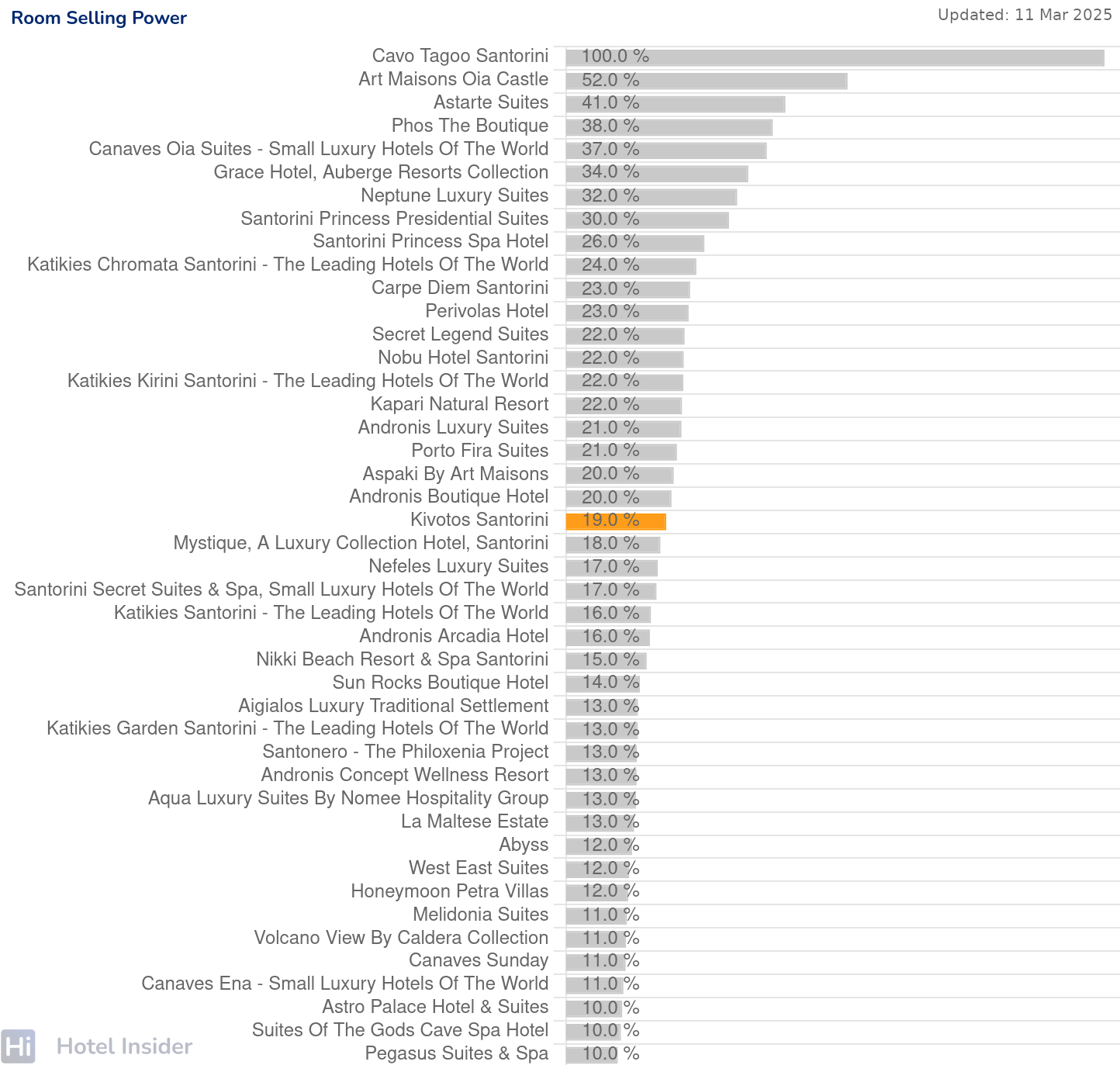Select the Astarte Suites label
1120x1065 pixels.
click(491, 102)
